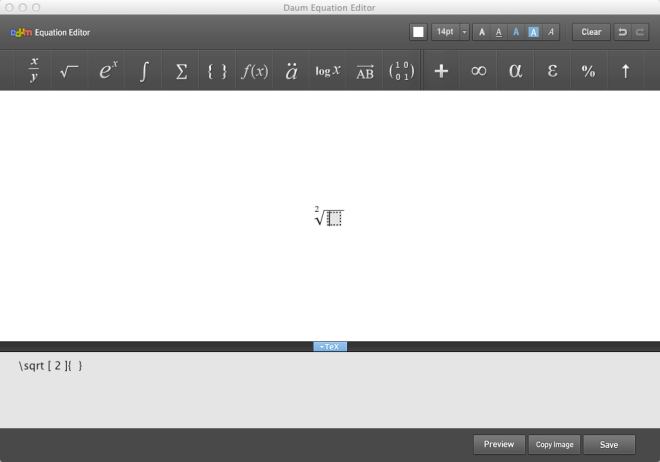Open the square root templates
The image size is (660, 462).
[x=69, y=70]
